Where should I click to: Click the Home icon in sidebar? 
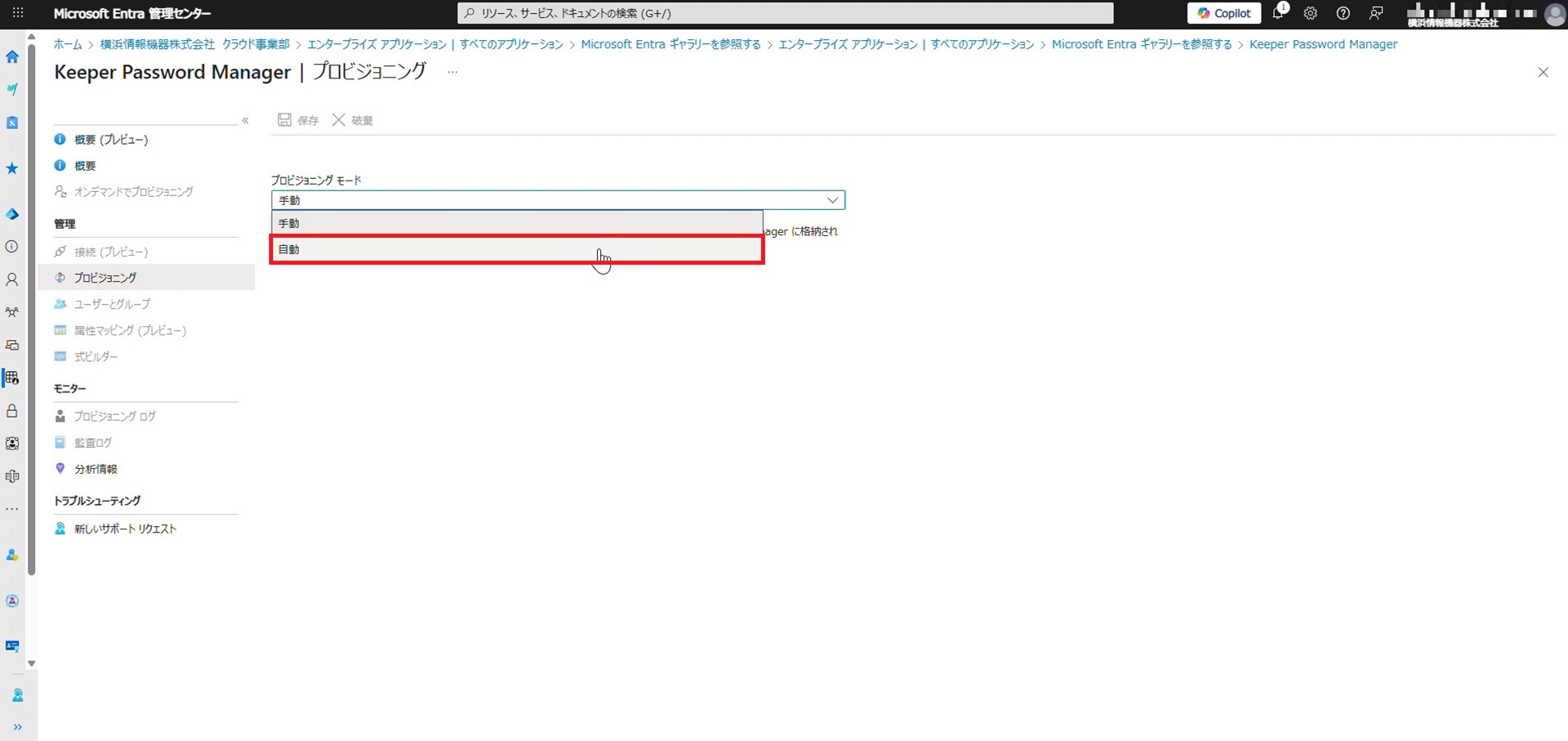click(x=12, y=57)
